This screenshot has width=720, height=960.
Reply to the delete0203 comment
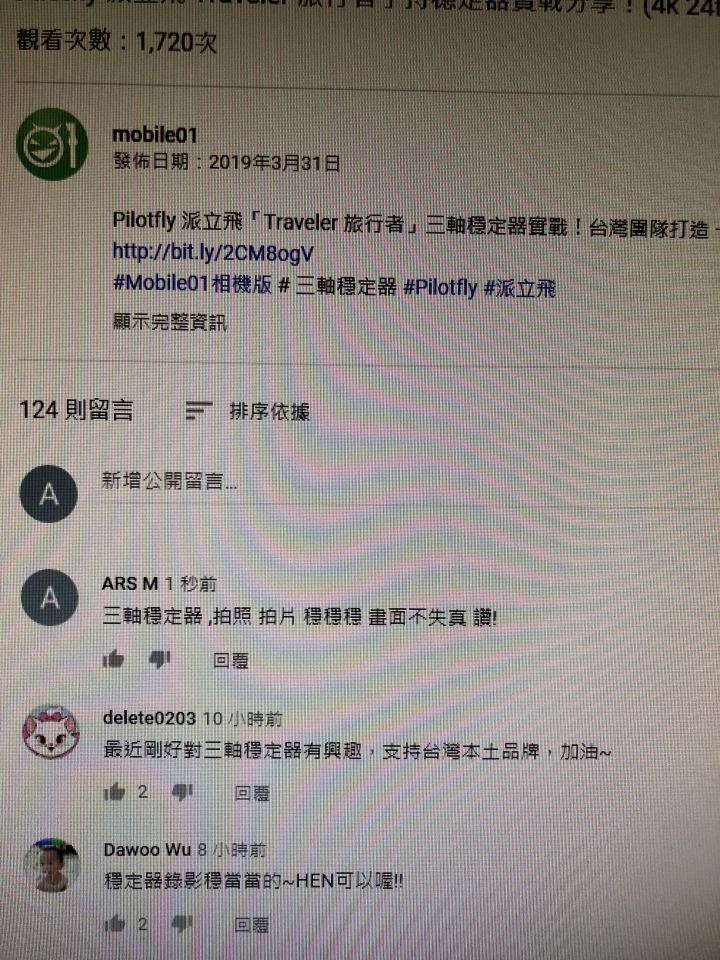[x=252, y=793]
